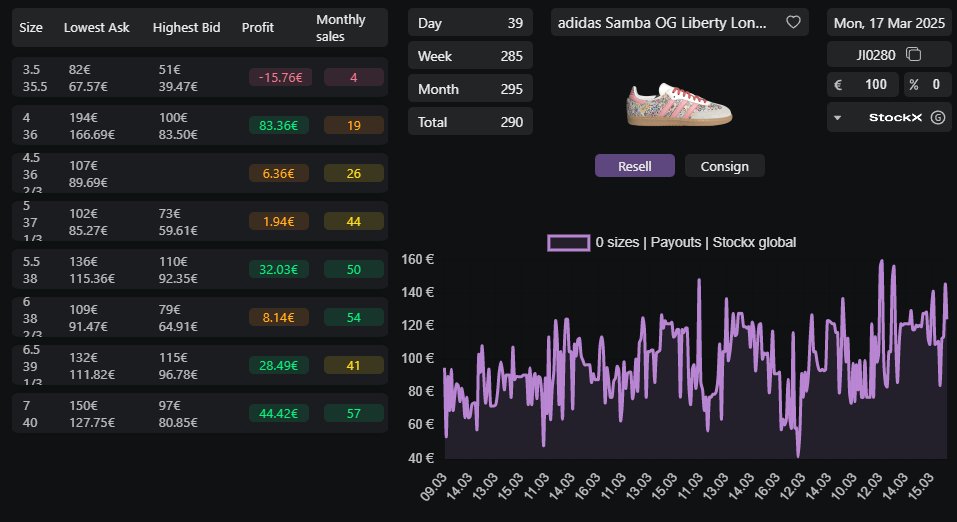Screen dimensions: 957x522
Task: Click profit badge -15.76€
Action: tap(280, 78)
